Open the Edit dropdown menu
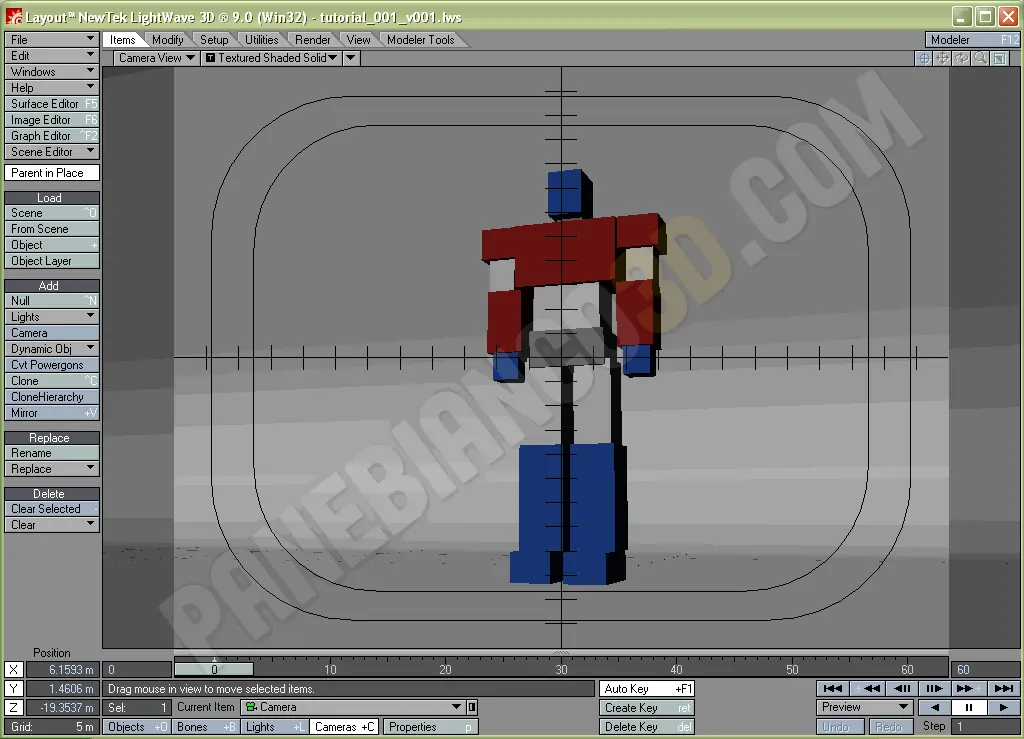Viewport: 1024px width, 739px height. click(x=52, y=56)
